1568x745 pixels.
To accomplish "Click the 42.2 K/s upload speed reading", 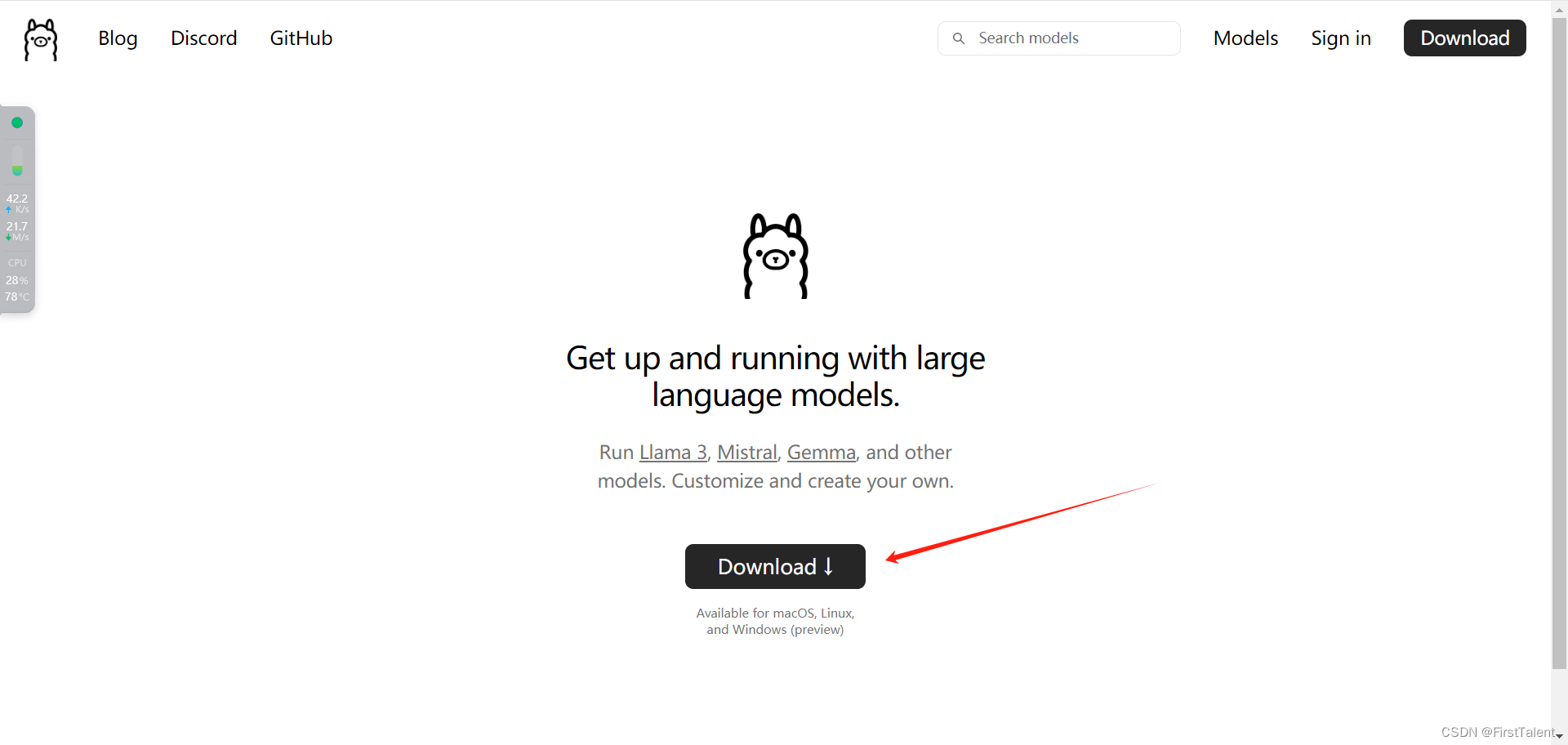I will point(17,203).
